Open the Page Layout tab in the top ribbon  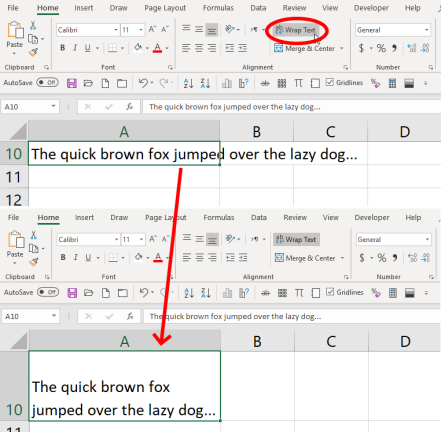point(165,8)
